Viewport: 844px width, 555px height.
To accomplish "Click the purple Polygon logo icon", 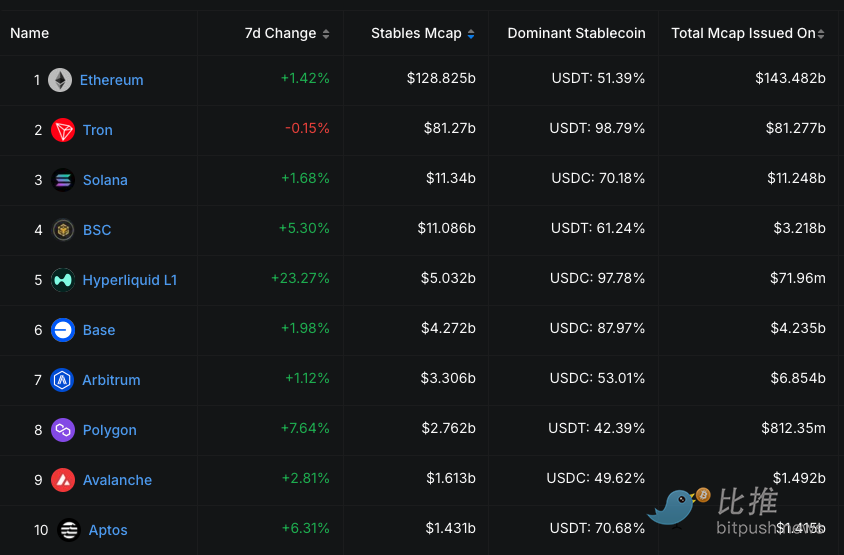I will pos(63,430).
